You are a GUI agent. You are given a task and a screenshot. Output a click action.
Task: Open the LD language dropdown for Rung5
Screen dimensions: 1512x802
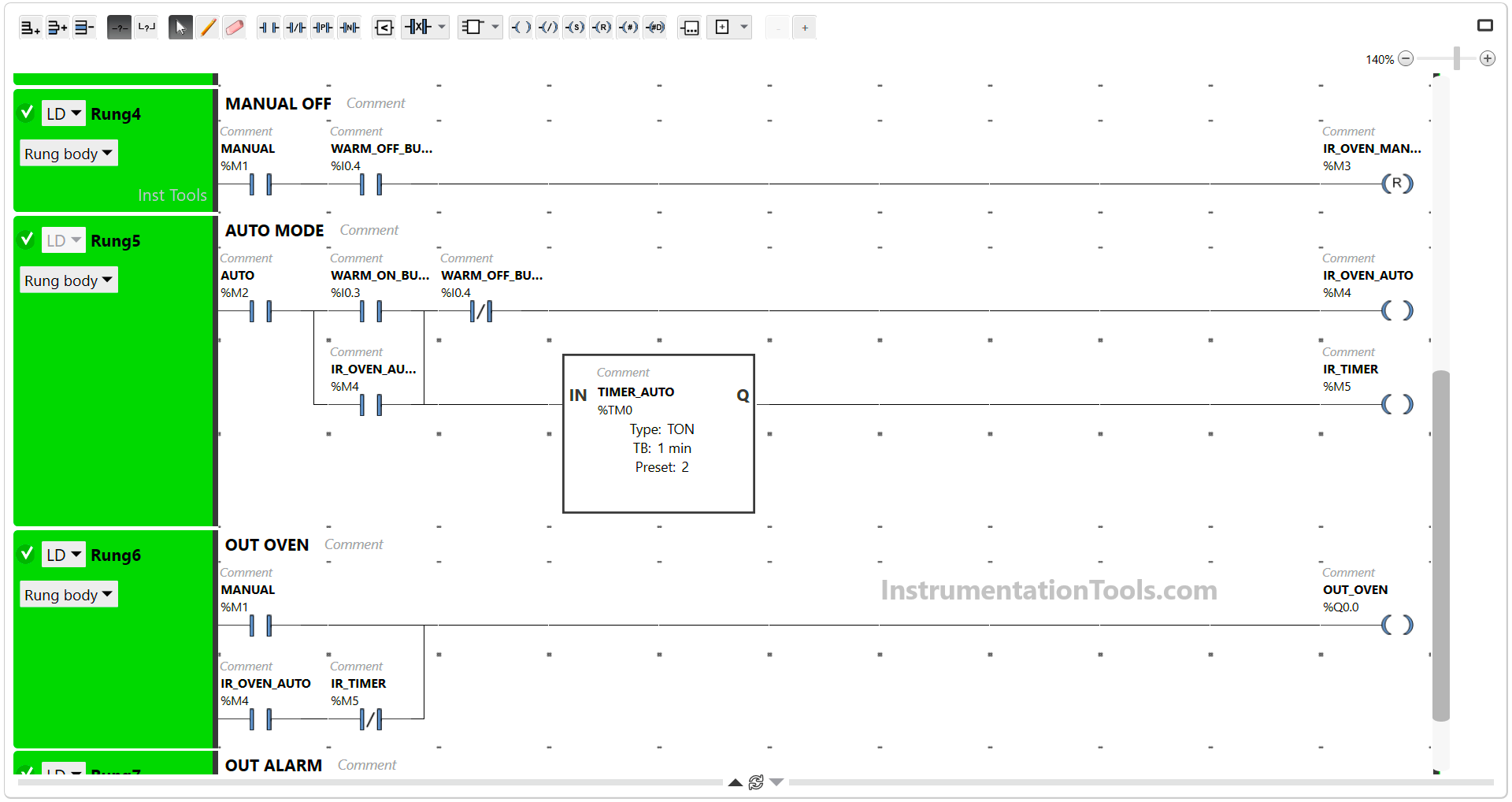[63, 240]
